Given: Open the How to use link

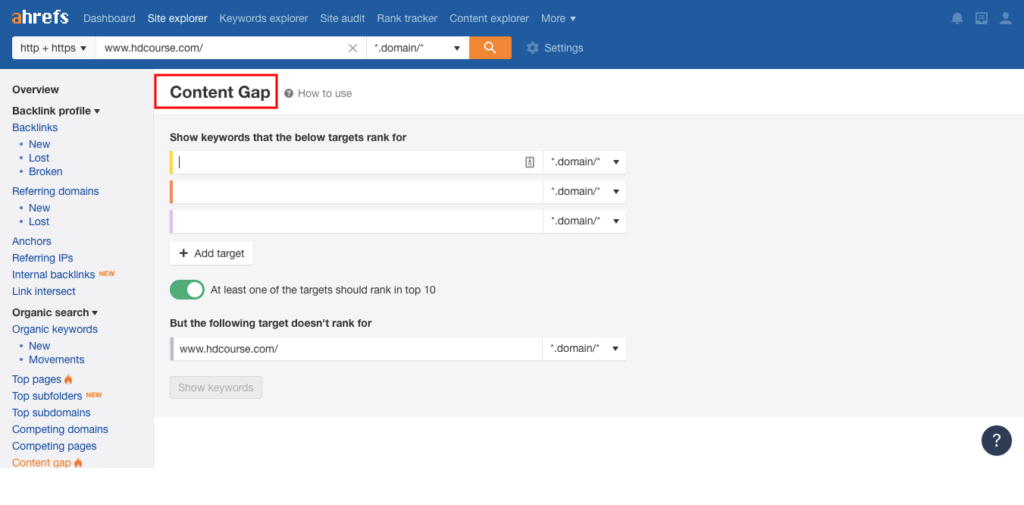Looking at the screenshot, I should click(325, 93).
